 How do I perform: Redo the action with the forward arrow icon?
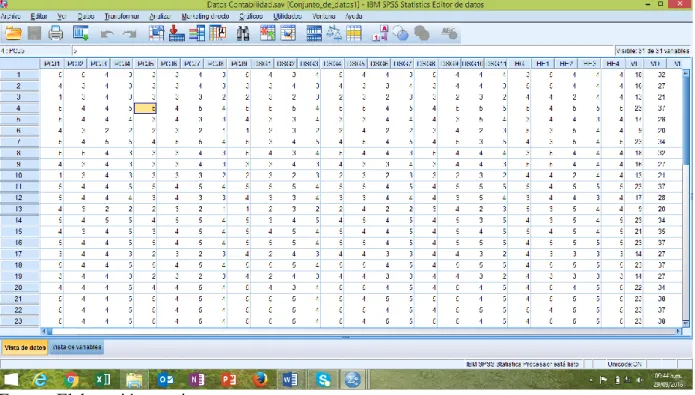[x=129, y=34]
